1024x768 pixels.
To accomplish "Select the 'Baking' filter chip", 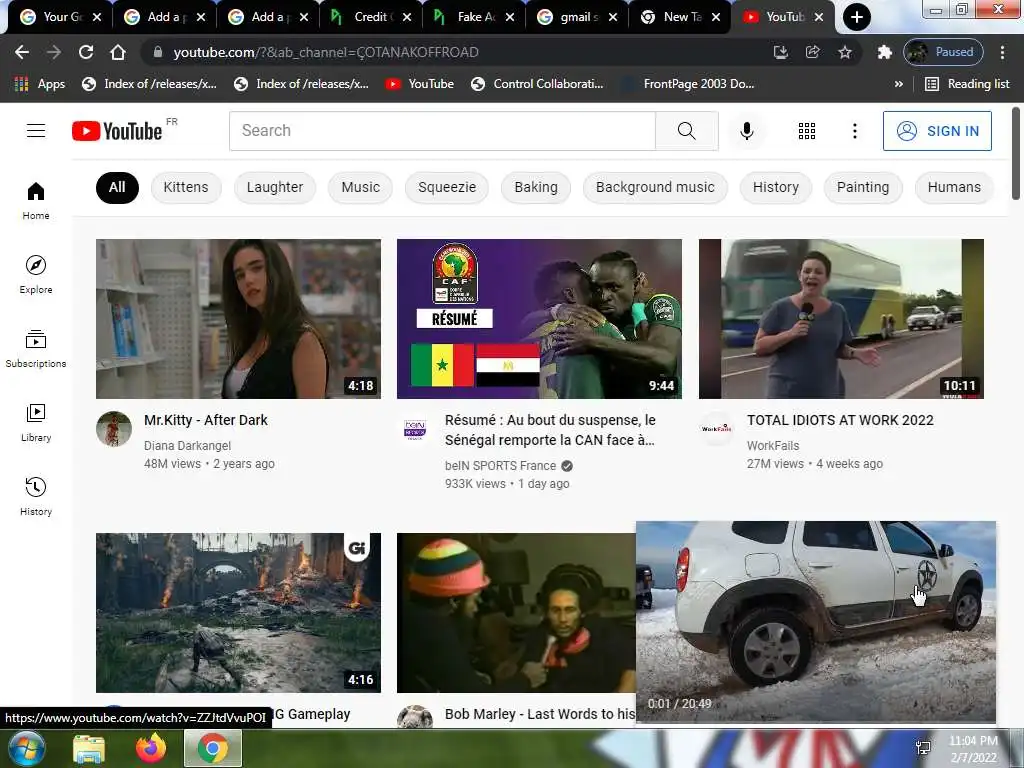I will [536, 187].
